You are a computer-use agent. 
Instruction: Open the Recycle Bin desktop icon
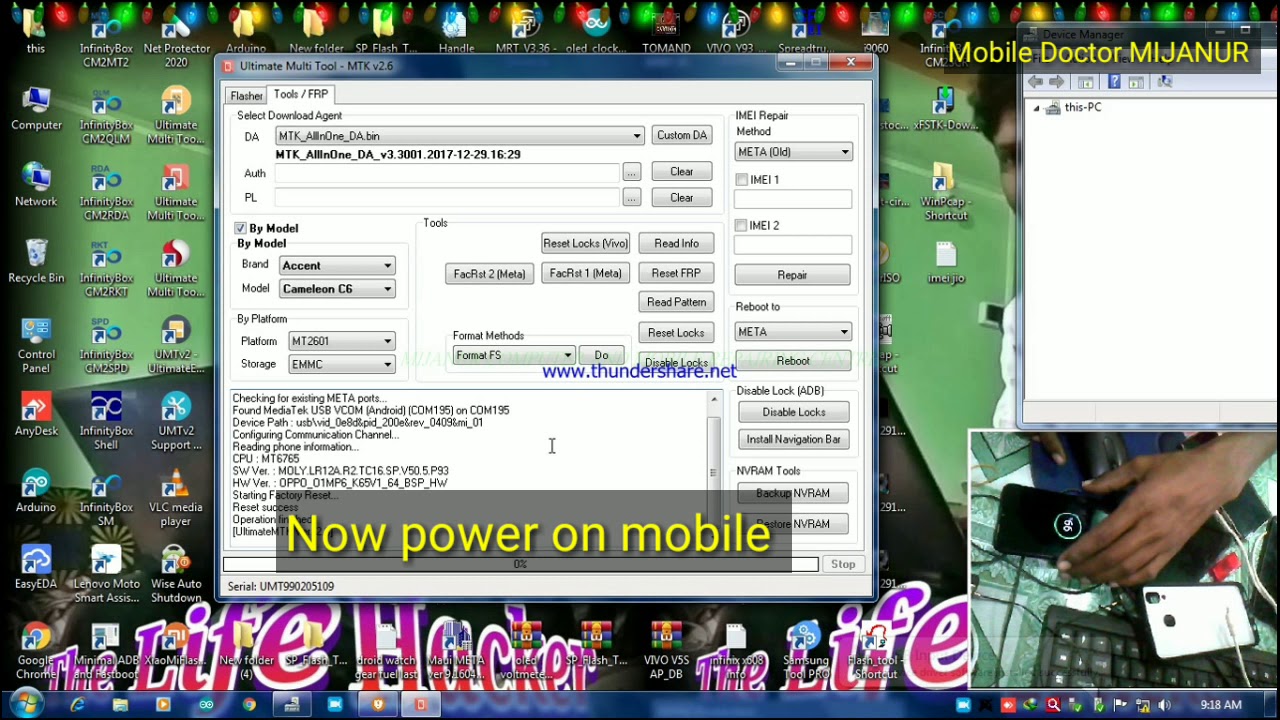click(36, 261)
